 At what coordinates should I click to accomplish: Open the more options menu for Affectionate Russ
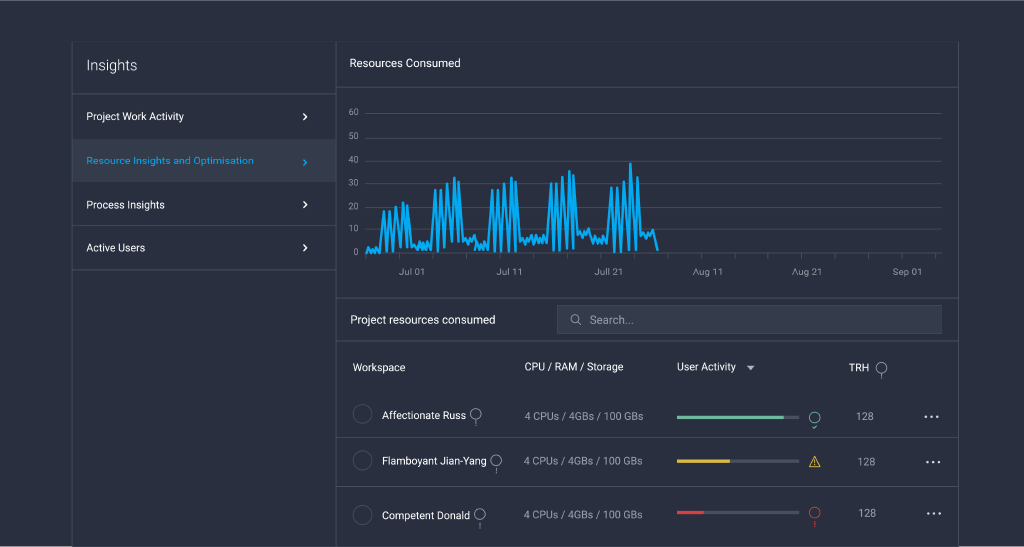(931, 417)
